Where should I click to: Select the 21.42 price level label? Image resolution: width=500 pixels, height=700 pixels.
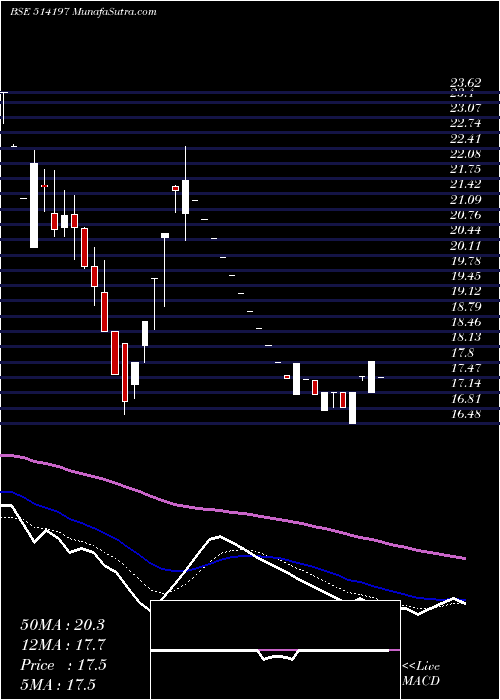466,184
